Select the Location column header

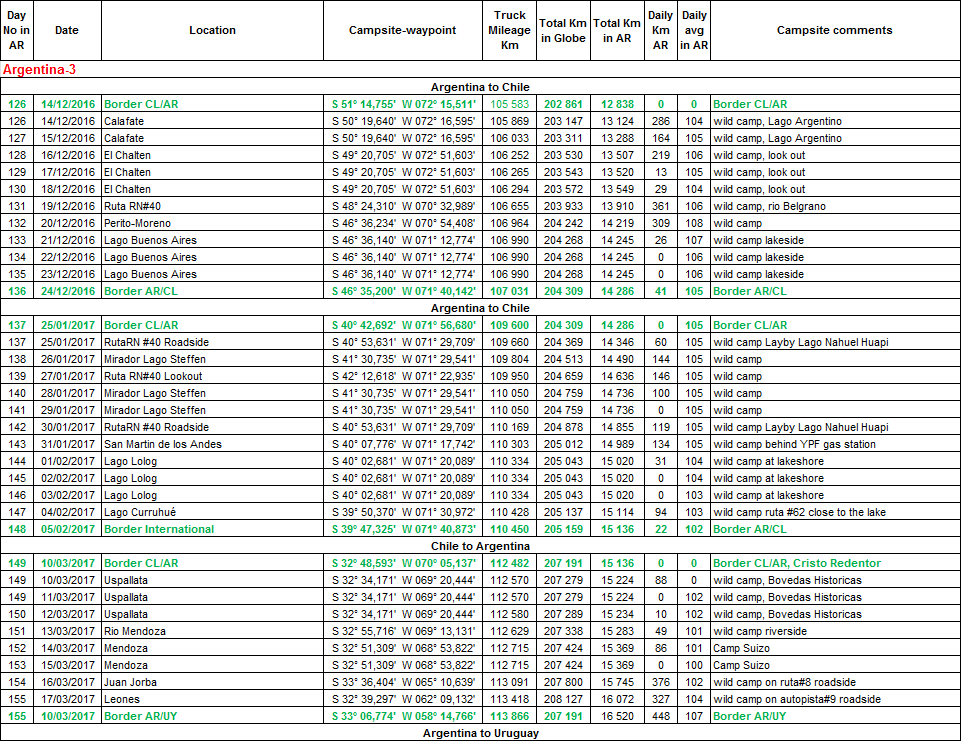212,30
